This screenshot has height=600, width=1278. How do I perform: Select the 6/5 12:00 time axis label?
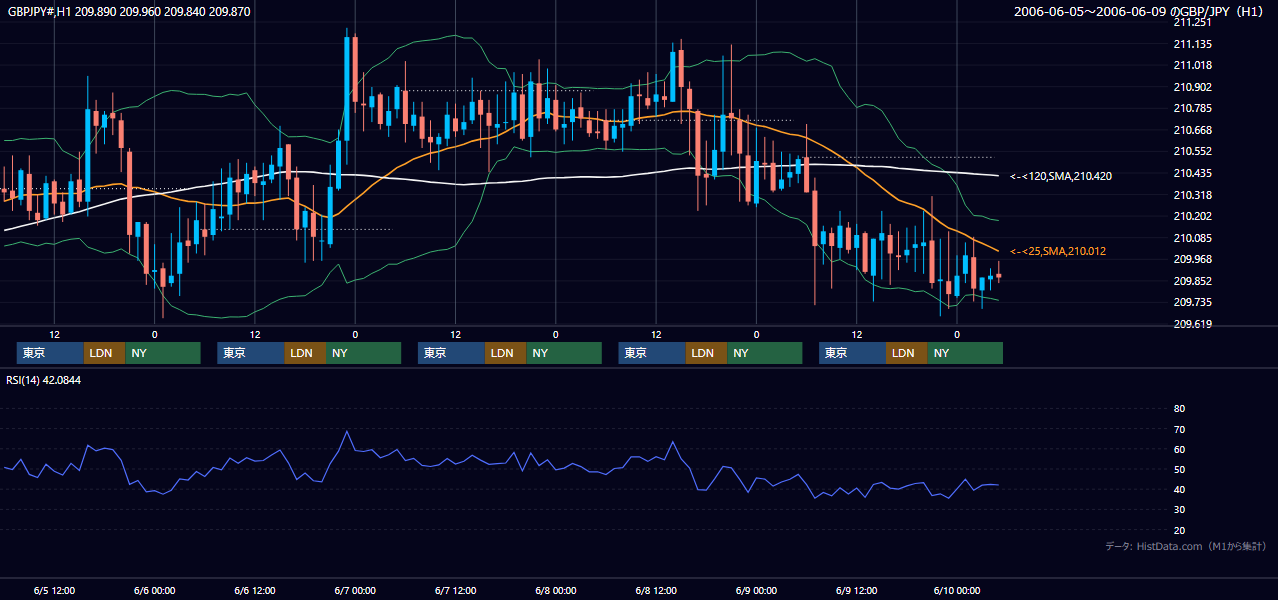click(x=54, y=590)
